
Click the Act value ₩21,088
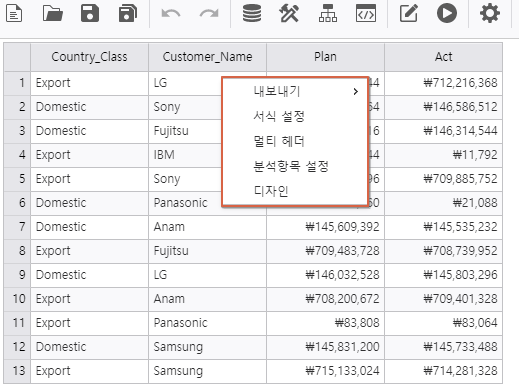(x=443, y=203)
